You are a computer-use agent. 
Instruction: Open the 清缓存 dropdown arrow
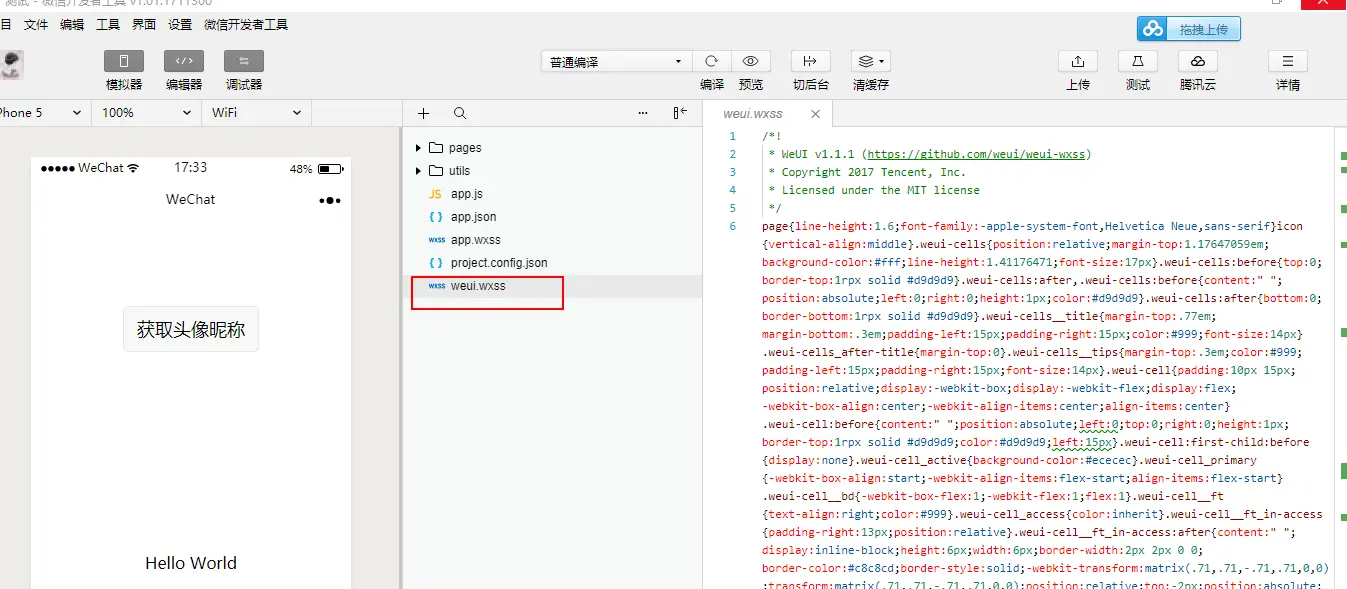pyautogui.click(x=881, y=61)
